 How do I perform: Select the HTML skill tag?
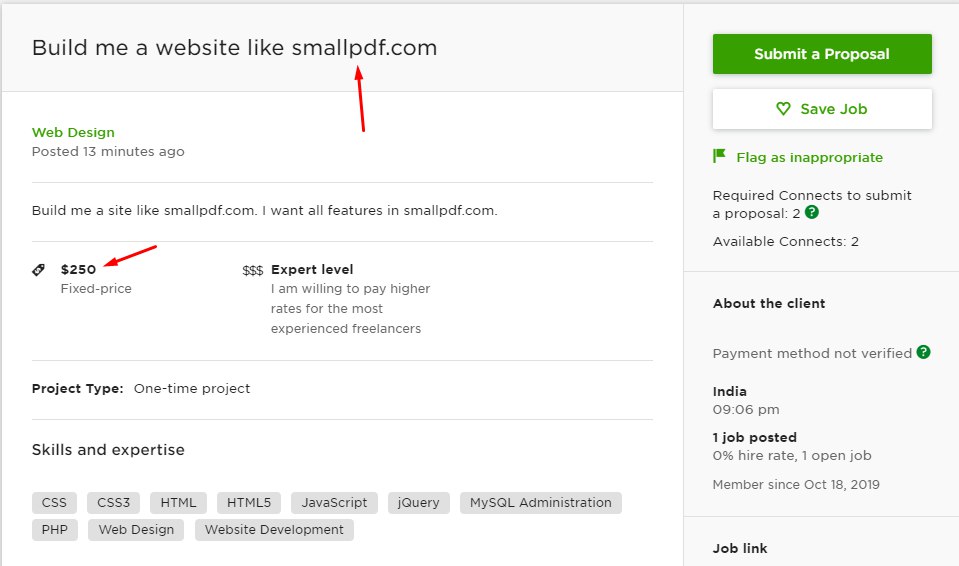[x=178, y=502]
